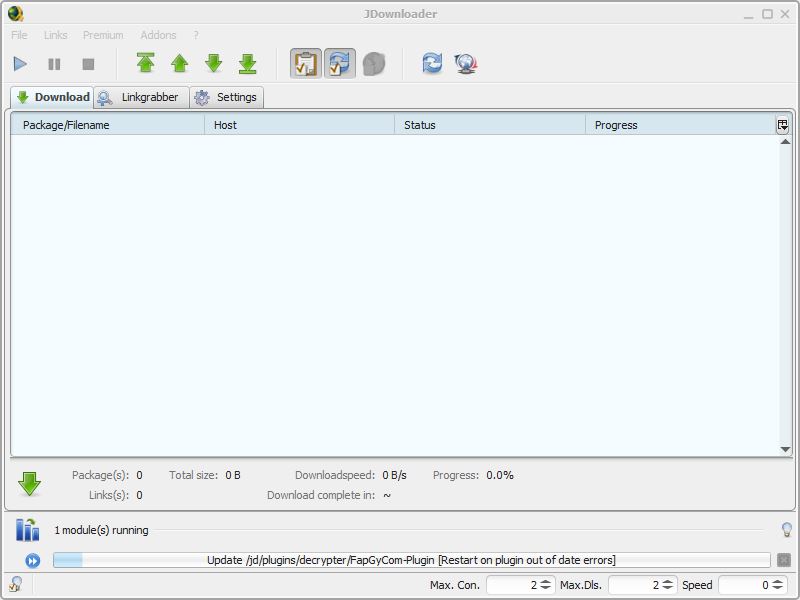Click the bottom-left log magnifier icon
The image size is (800, 600).
pyautogui.click(x=16, y=584)
